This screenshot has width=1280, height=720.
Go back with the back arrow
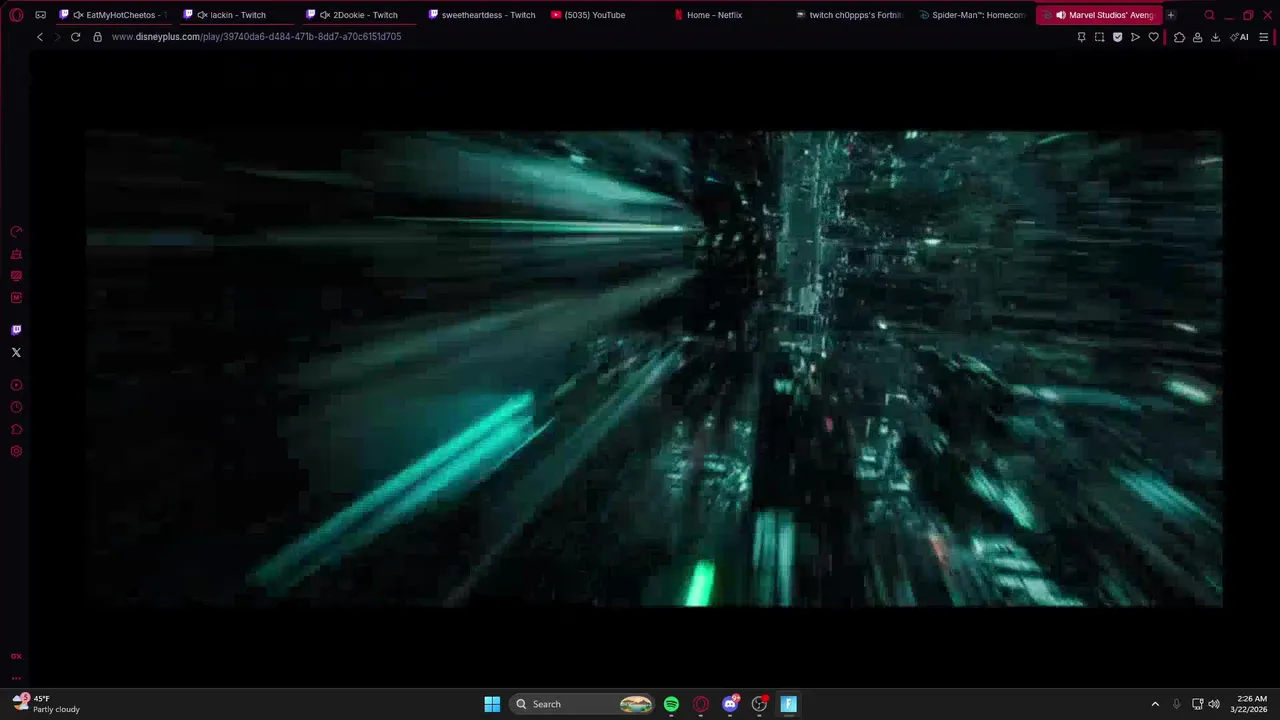click(x=39, y=37)
